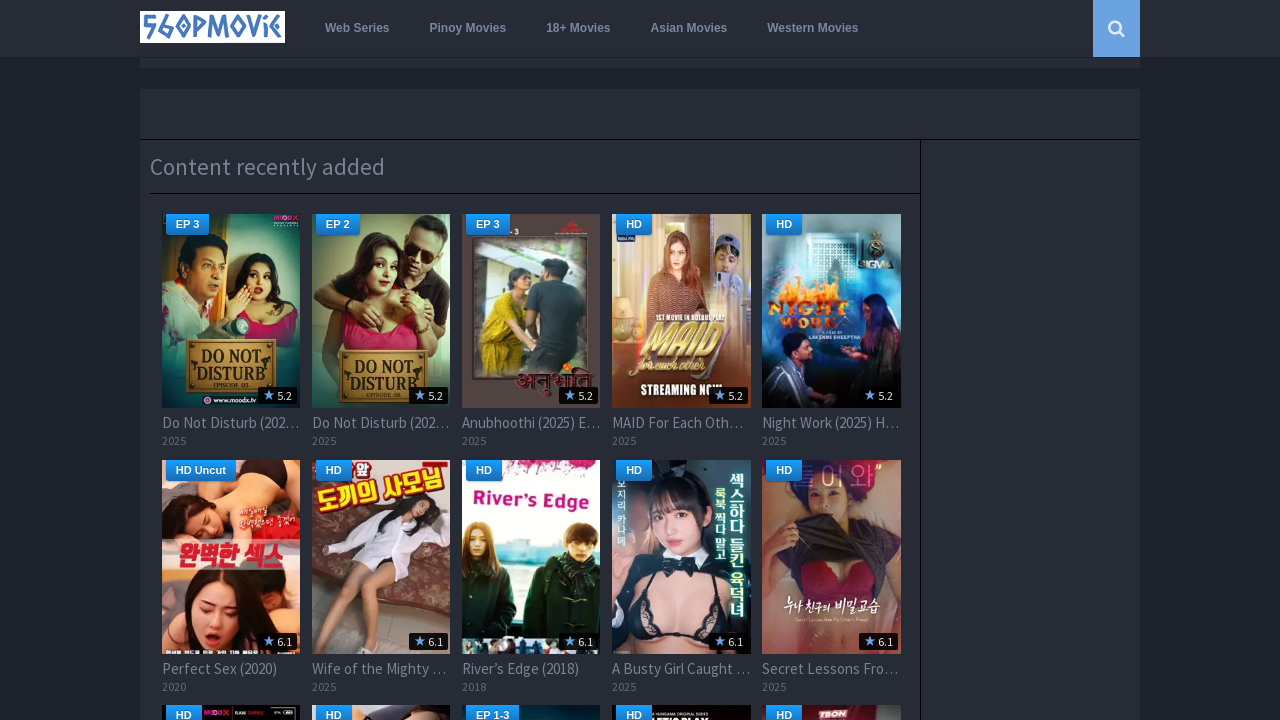
Task: Open the A Busty Girl Caught poster
Action: point(681,557)
